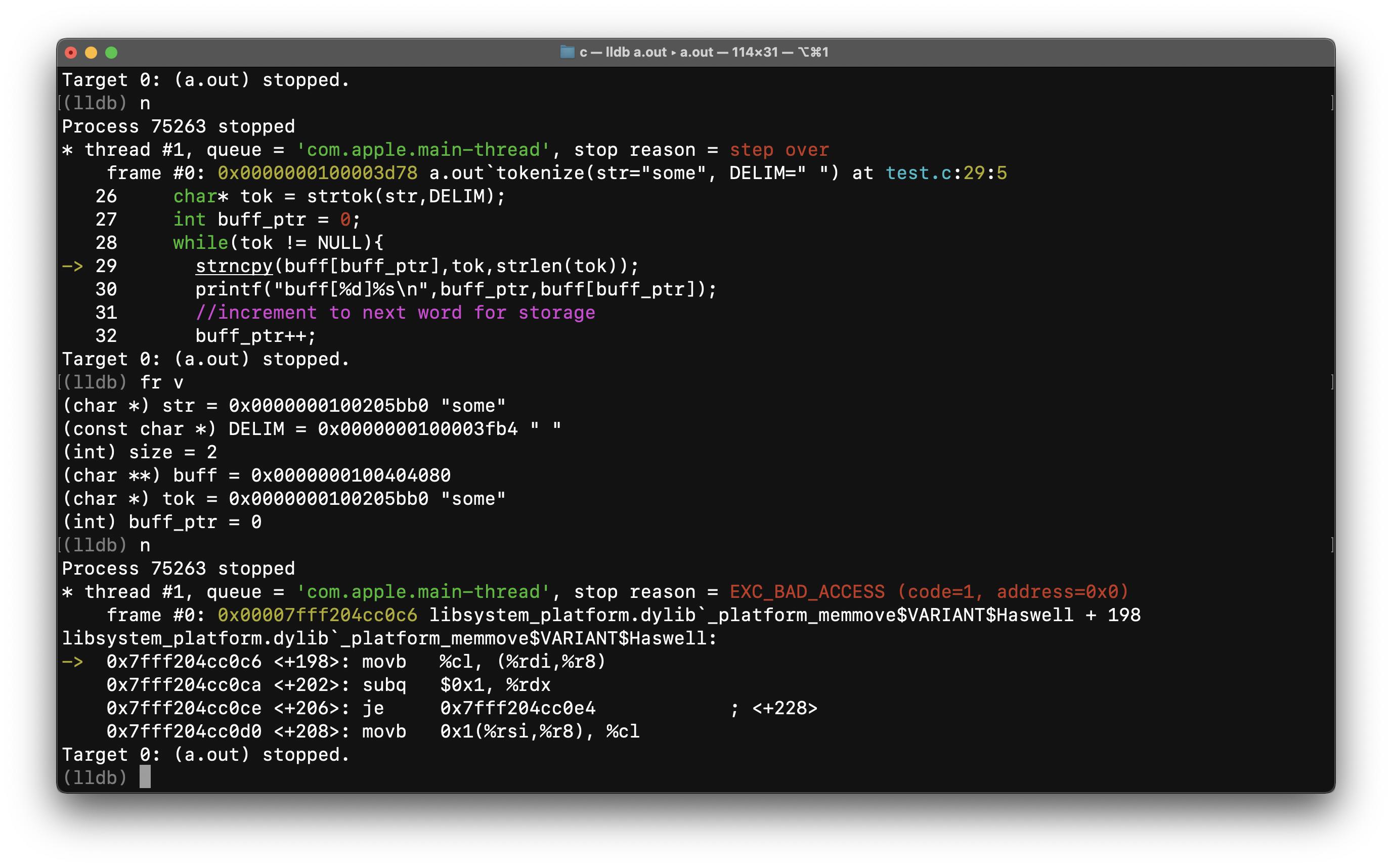Image resolution: width=1392 pixels, height=868 pixels.
Task: Click buff address 0x0000000100404080
Action: coord(351,475)
